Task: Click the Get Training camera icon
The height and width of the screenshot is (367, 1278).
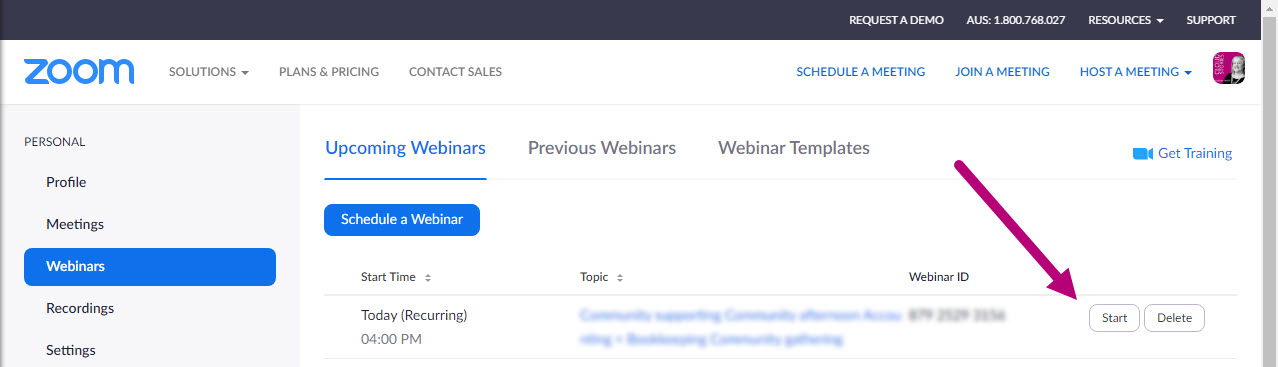Action: pos(1143,153)
